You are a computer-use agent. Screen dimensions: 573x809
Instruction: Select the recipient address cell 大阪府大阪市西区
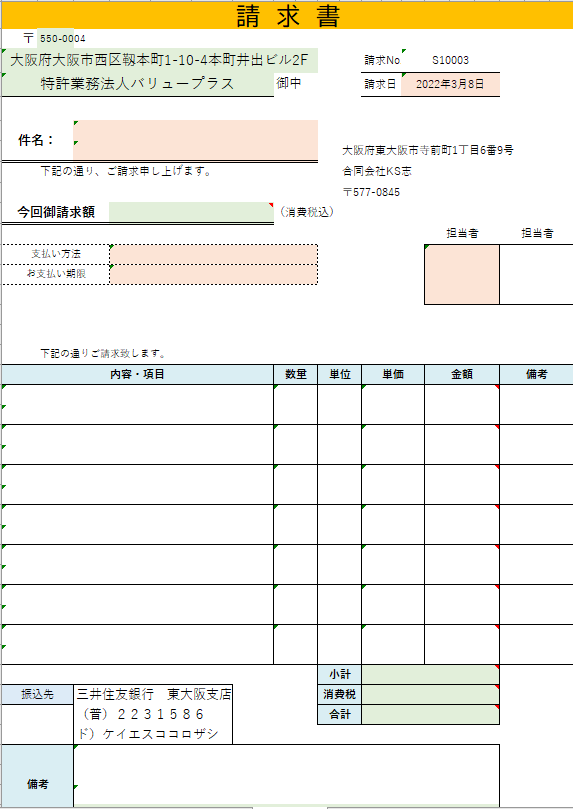[x=160, y=61]
